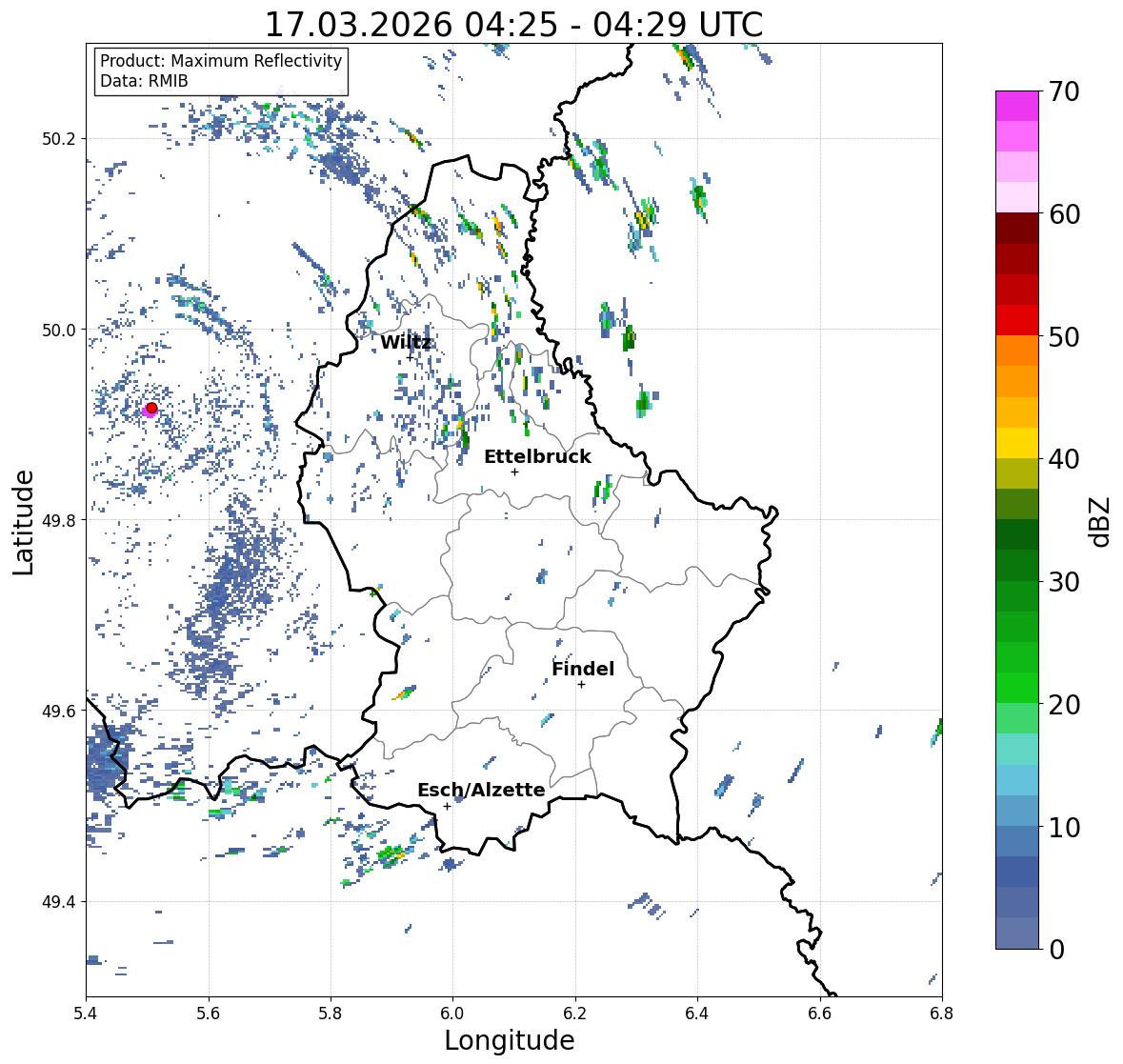Click the timestamp title 17.03.2026 04:25 - 04:29 UTC
Image resolution: width=1123 pixels, height=1064 pixels.
point(513,25)
